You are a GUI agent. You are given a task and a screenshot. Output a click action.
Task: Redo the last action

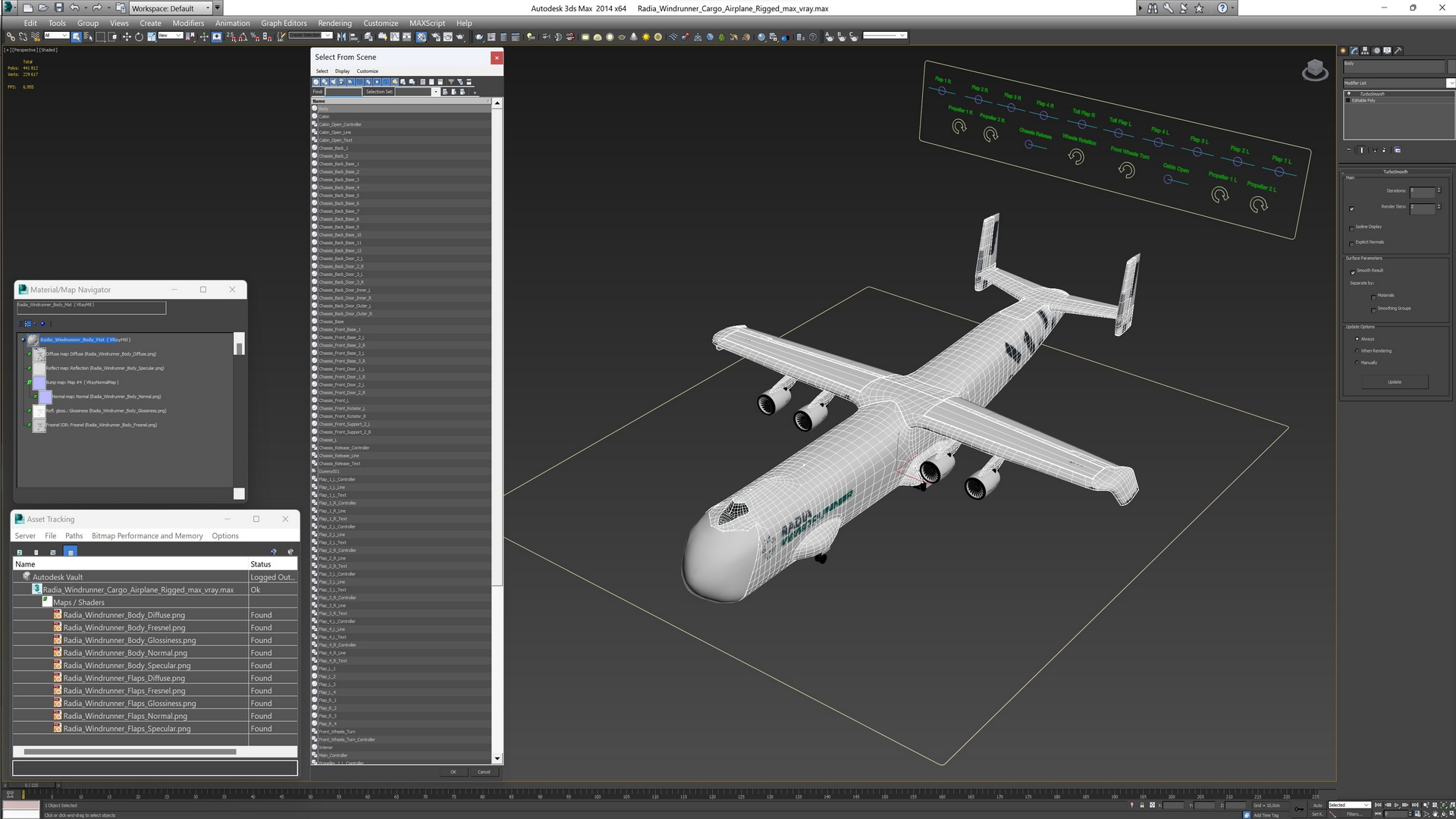(x=96, y=8)
